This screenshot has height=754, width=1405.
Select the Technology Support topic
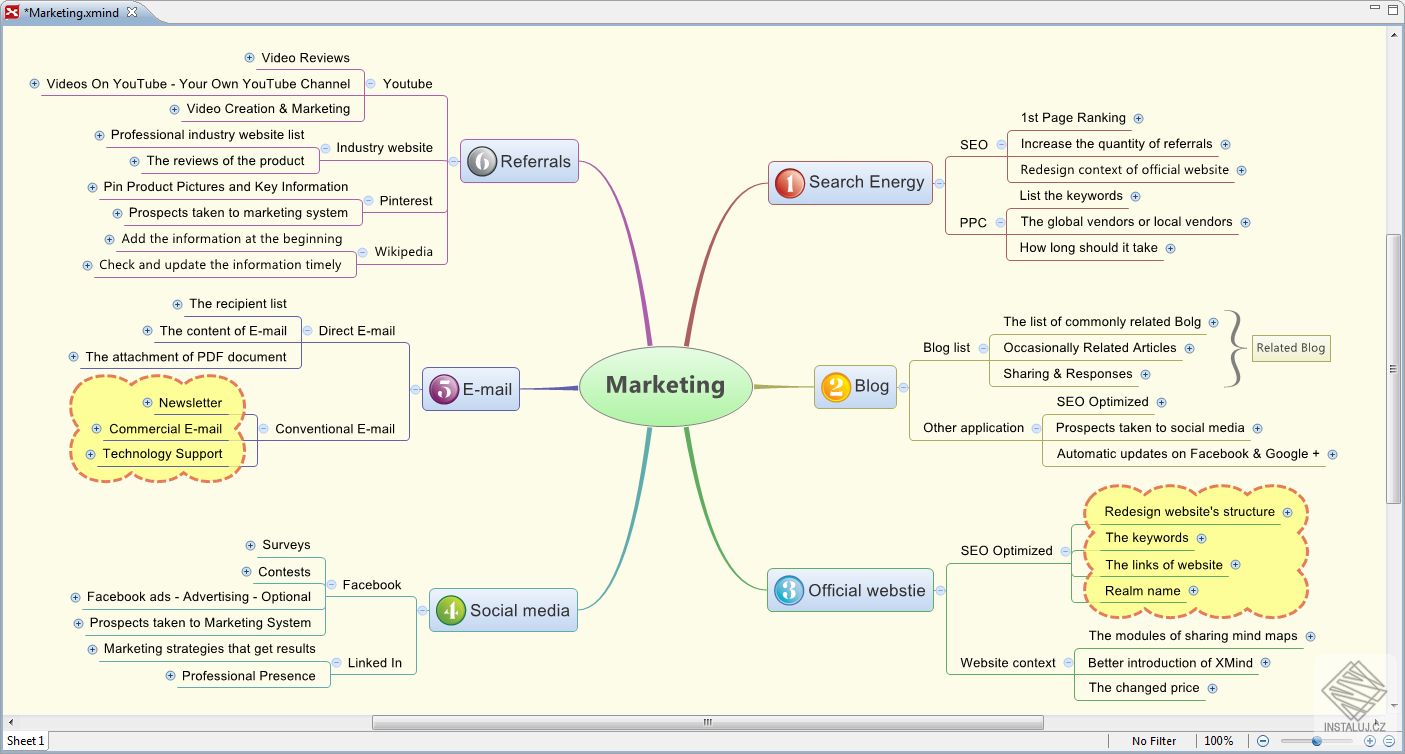(163, 454)
